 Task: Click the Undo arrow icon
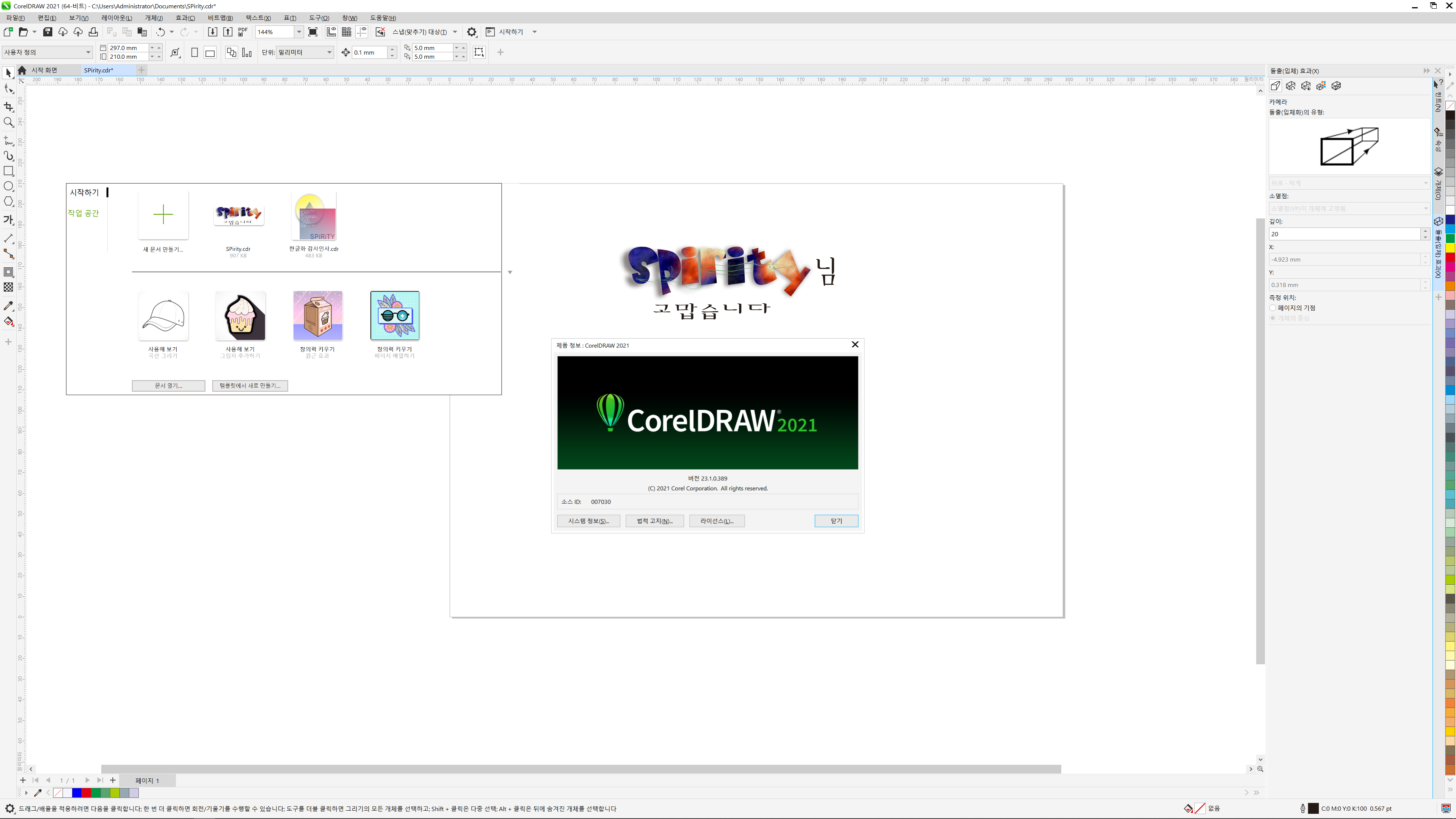160,31
